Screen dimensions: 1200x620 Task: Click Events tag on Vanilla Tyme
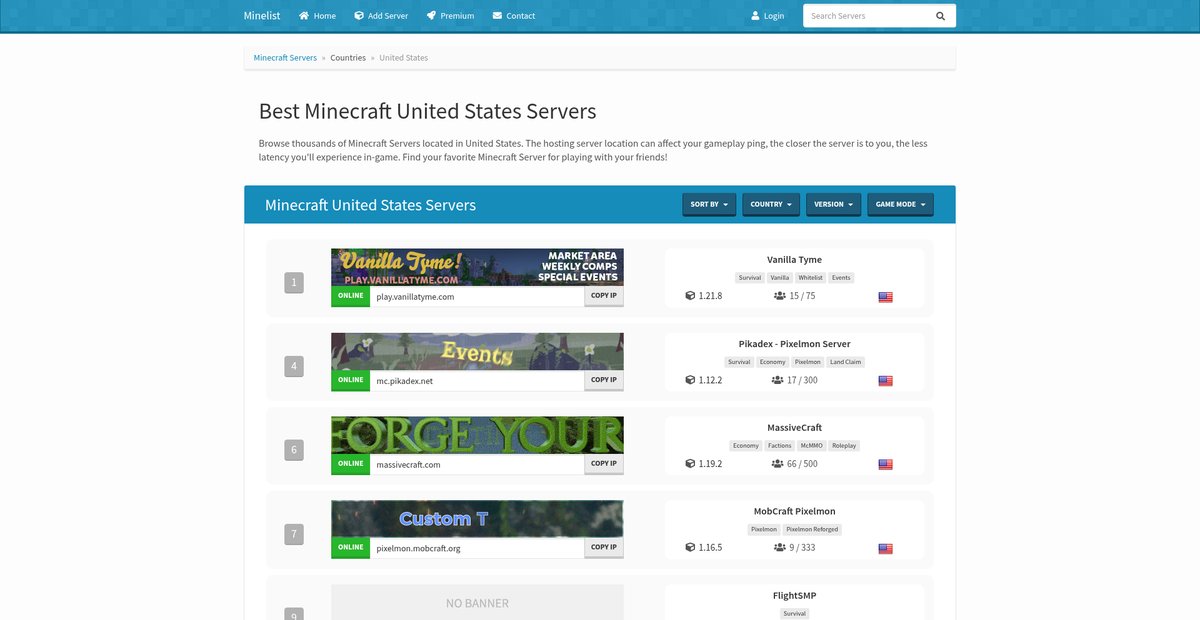841,278
